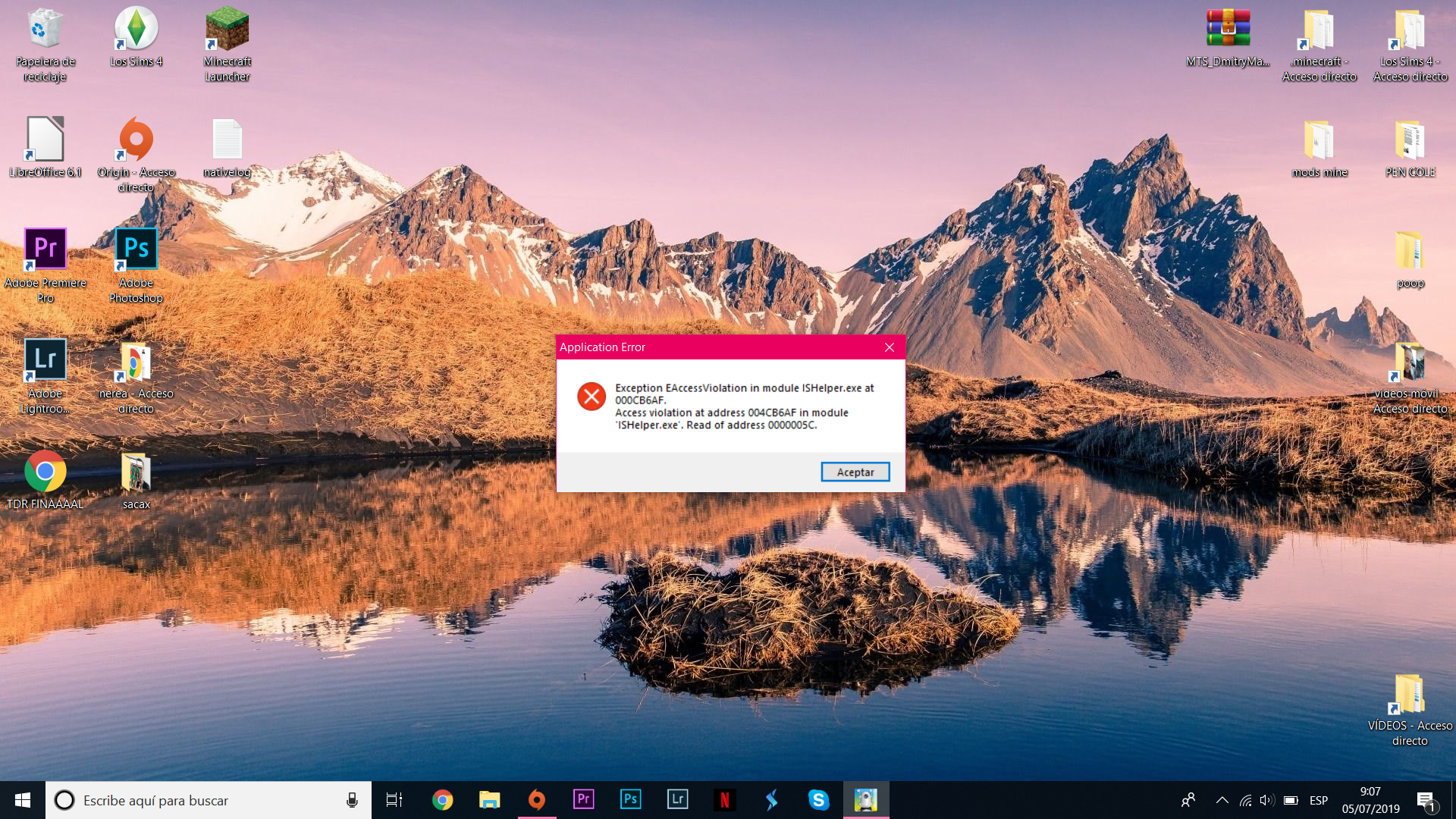
Task: Open Google Chrome from the taskbar
Action: click(442, 800)
